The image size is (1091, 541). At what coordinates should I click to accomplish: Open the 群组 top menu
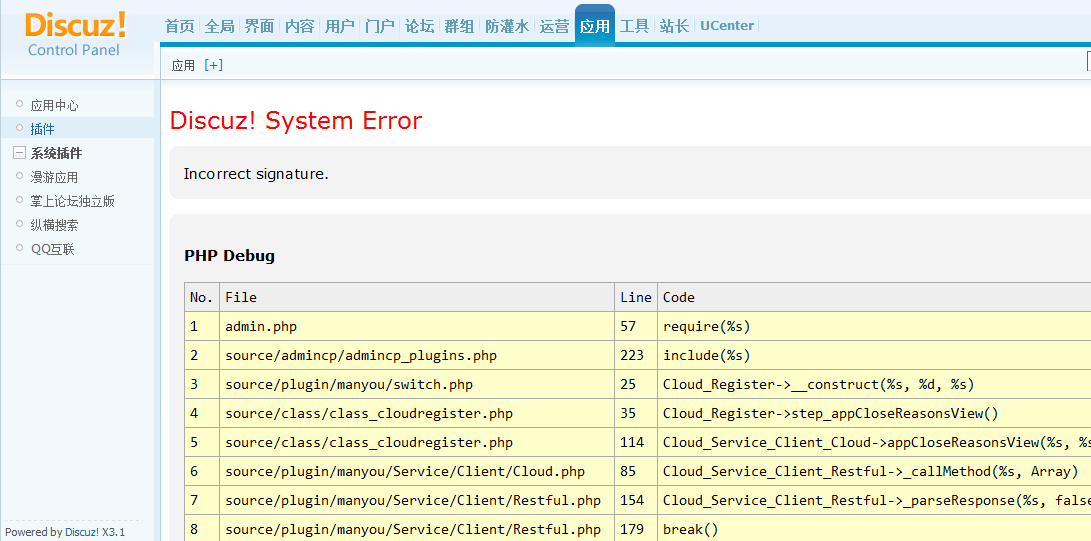460,26
